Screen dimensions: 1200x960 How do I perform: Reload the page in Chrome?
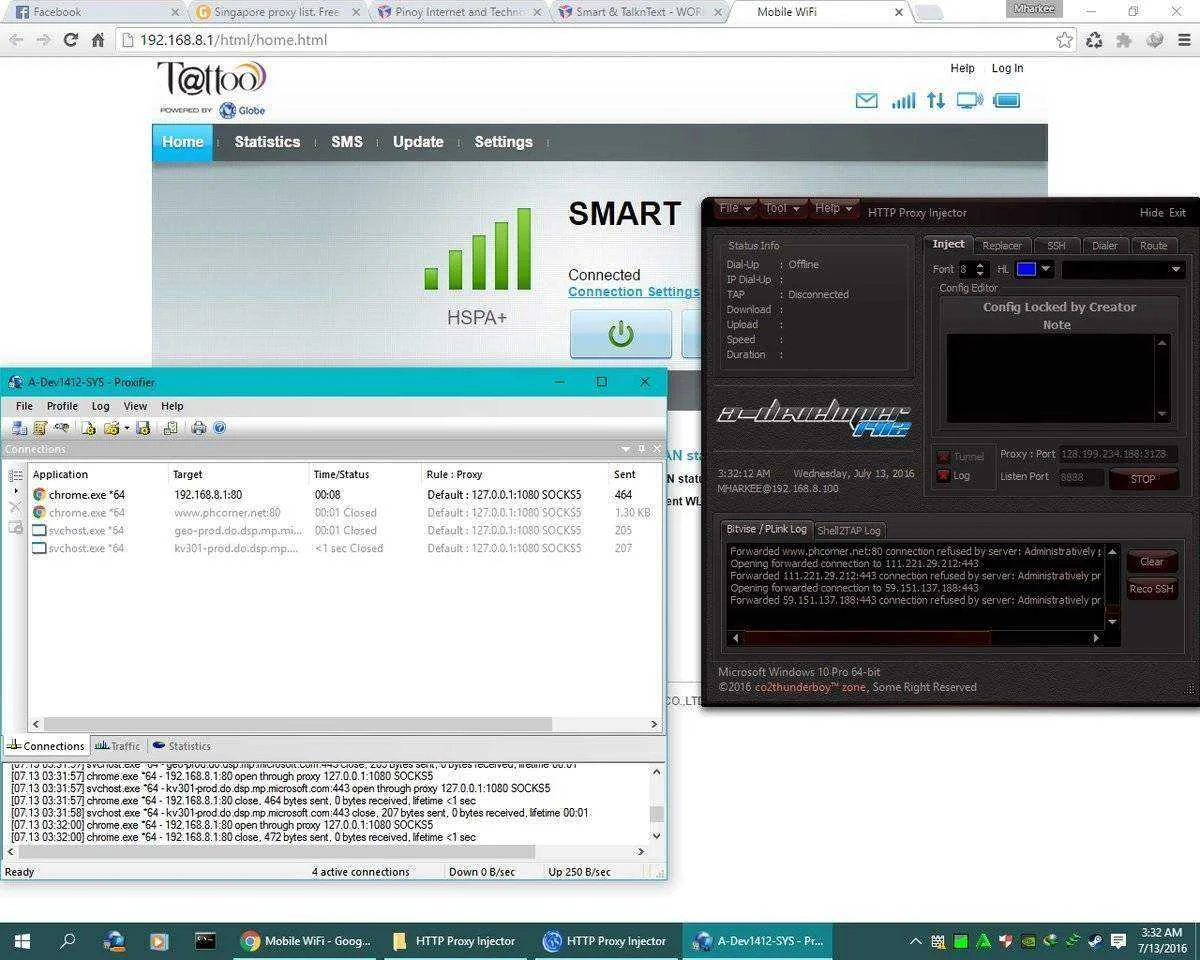70,40
